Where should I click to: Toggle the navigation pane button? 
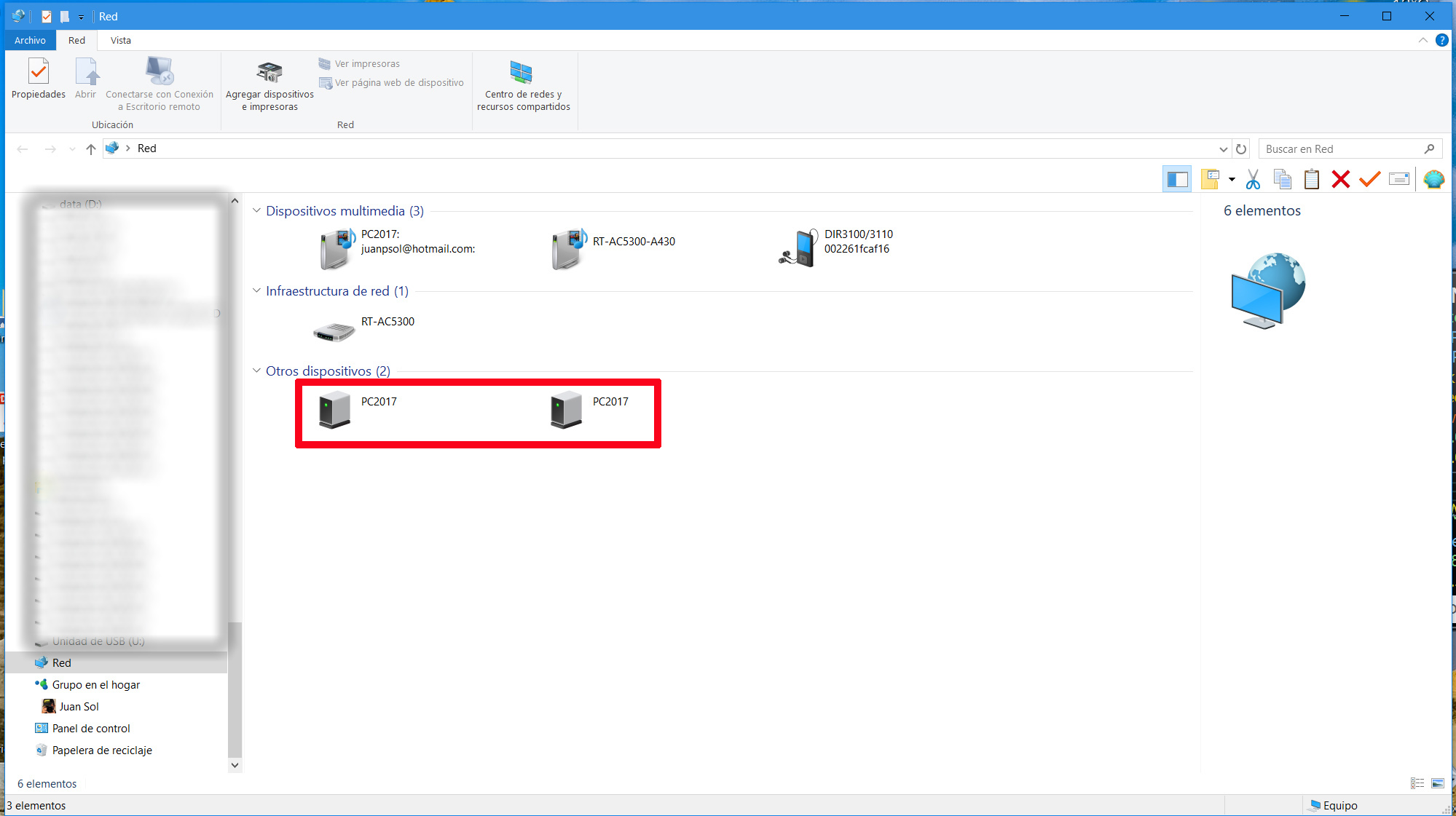click(1177, 179)
